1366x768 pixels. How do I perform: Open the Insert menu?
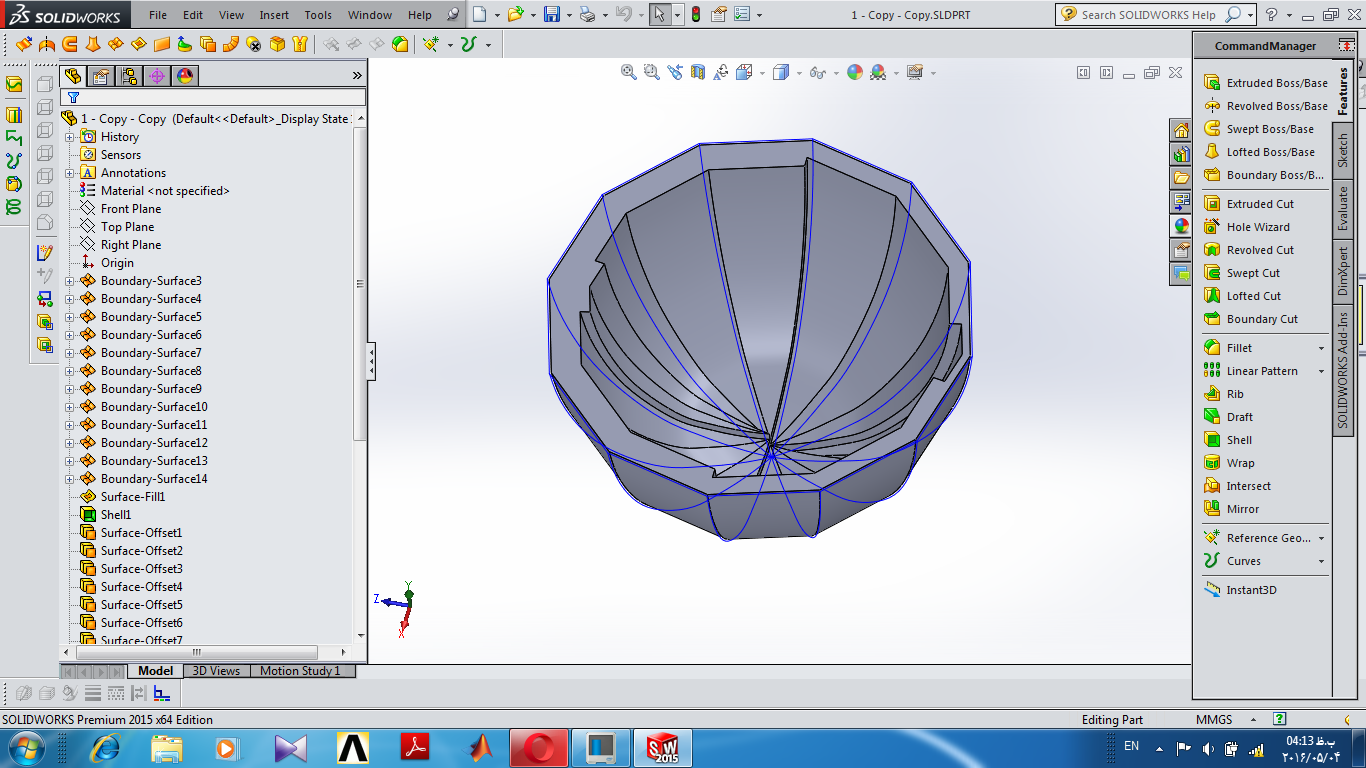274,15
